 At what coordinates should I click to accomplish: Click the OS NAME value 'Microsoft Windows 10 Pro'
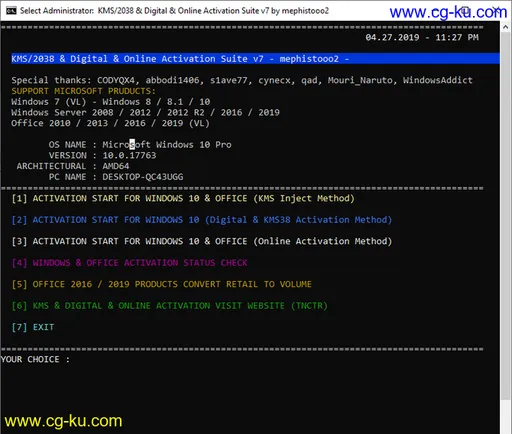coord(167,145)
